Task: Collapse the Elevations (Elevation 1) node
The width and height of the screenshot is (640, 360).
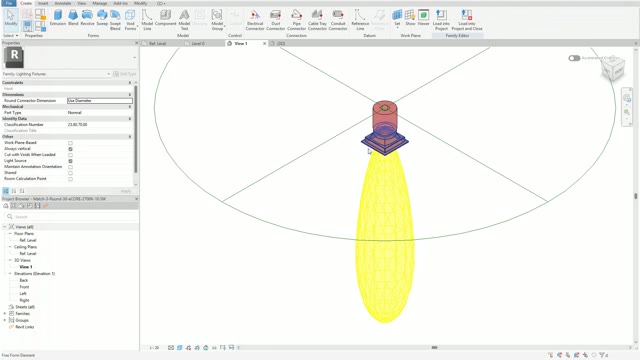Action: 10,273
